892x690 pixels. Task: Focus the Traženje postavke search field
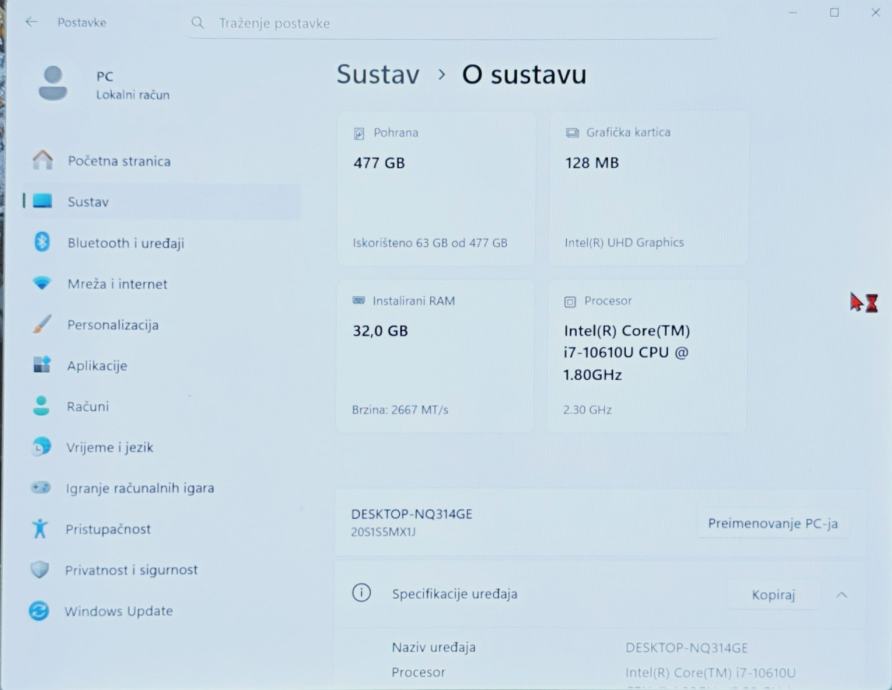coord(452,23)
